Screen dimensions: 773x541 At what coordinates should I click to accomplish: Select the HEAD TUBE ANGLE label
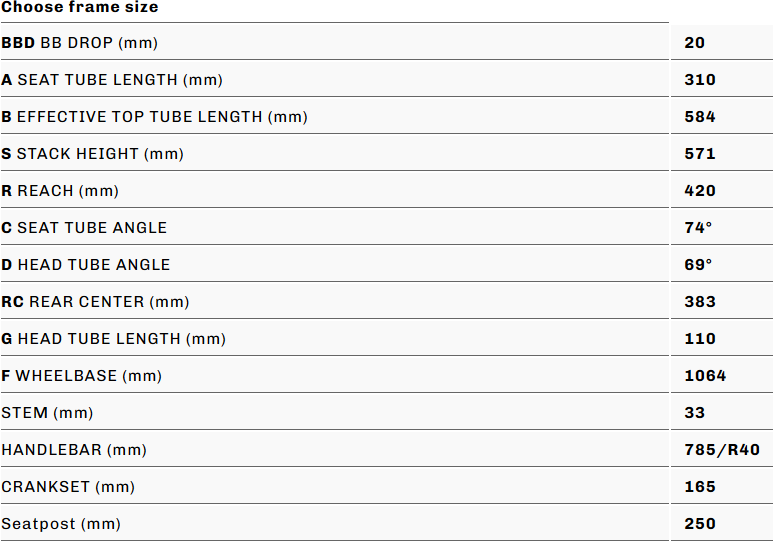(86, 265)
